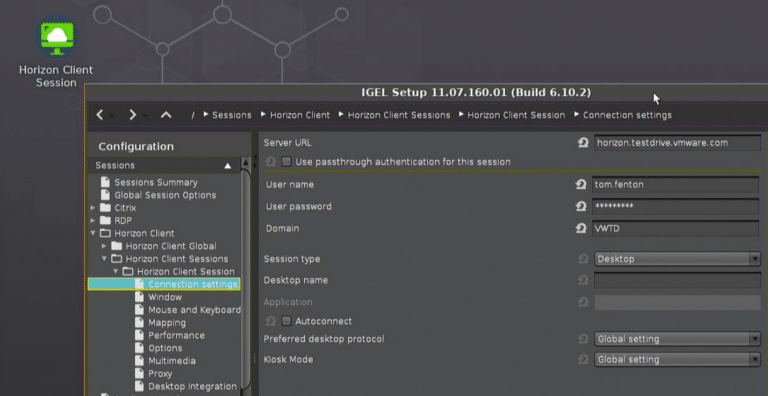Enable passthrough authentication for this session checkbox
This screenshot has width=768, height=396.
tap(287, 162)
